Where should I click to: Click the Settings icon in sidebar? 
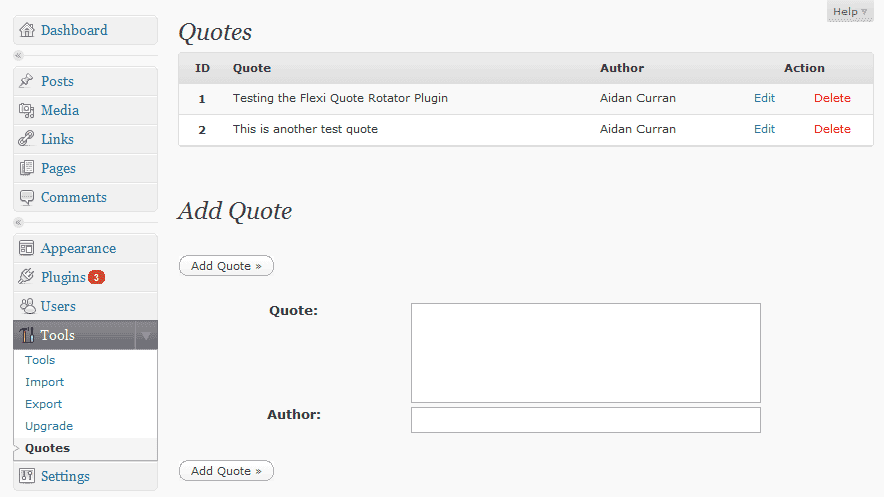27,476
